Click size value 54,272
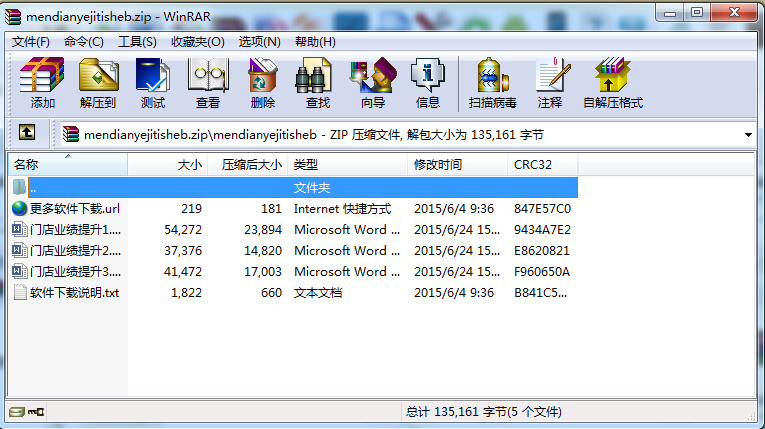 (x=183, y=230)
